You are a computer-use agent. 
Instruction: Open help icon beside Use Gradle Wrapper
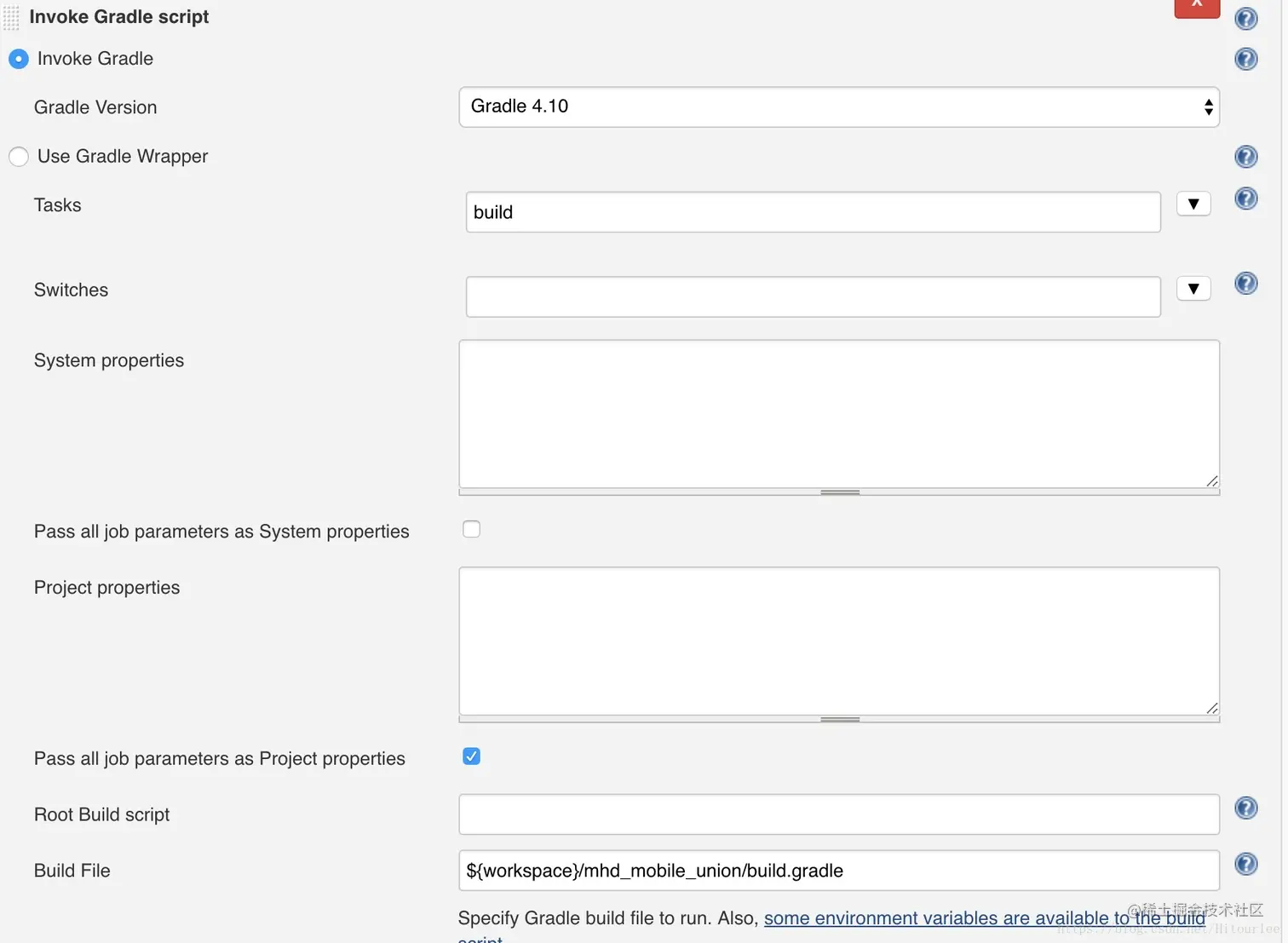pyautogui.click(x=1245, y=157)
